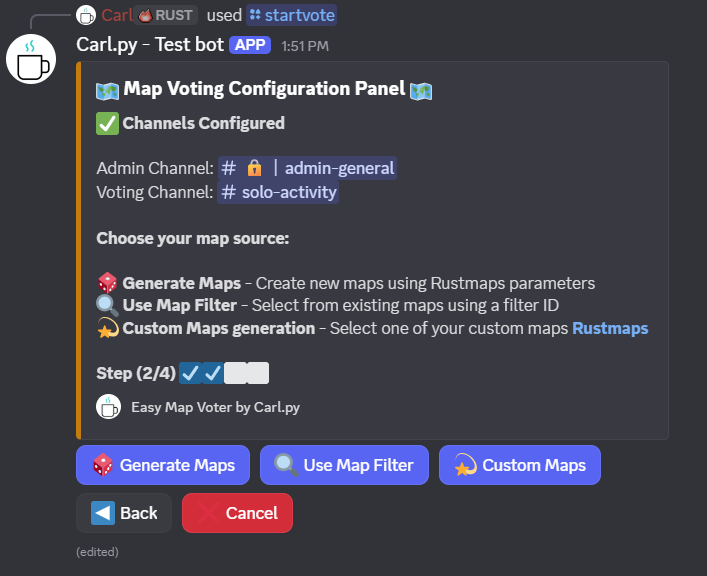Jump to the solo-activity channel mention

tap(278, 192)
